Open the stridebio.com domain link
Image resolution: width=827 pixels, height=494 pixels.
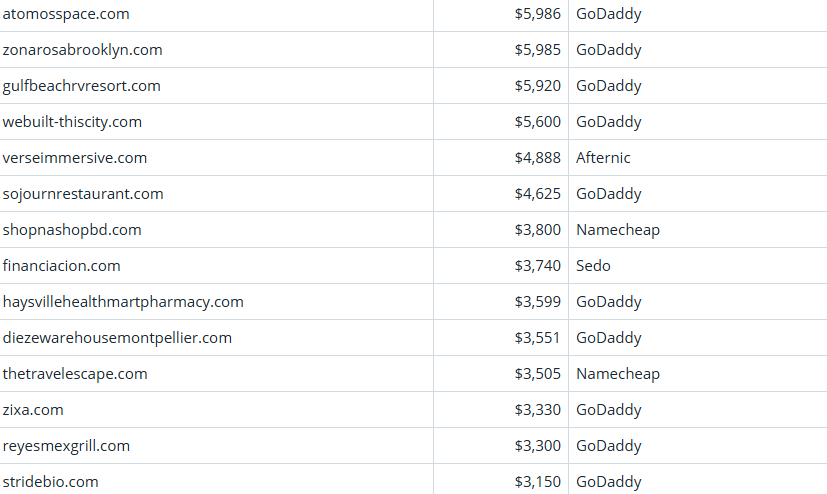pyautogui.click(x=51, y=482)
